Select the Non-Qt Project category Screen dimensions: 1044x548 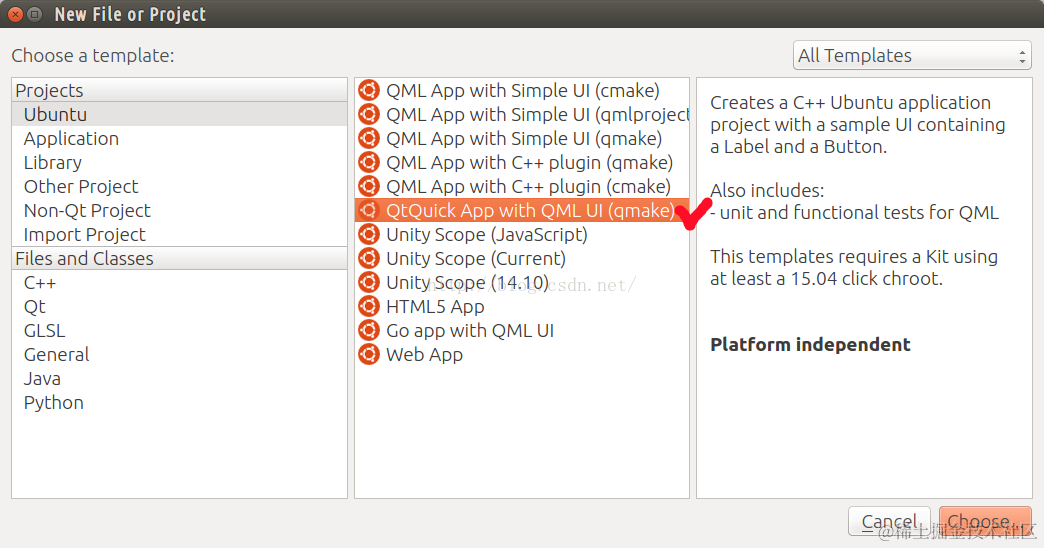[180, 210]
